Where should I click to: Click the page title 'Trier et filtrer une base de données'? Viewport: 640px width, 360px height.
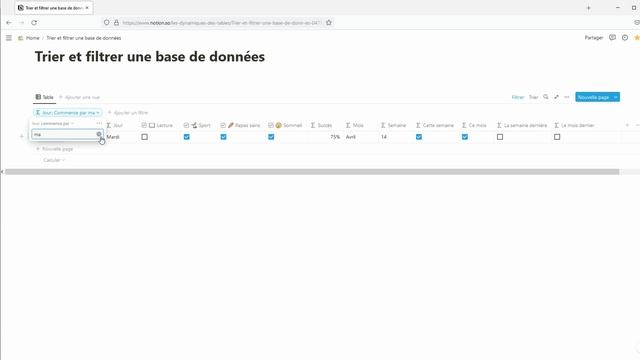point(150,57)
